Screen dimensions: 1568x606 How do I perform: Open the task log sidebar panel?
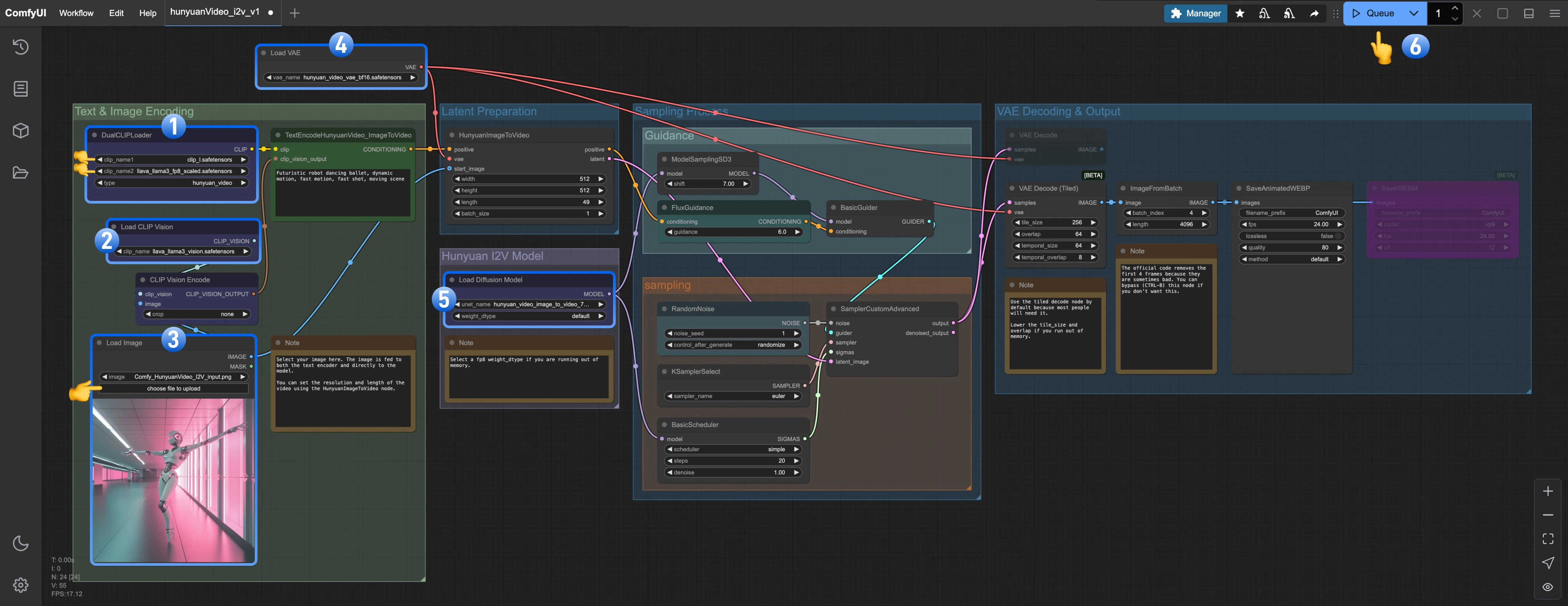tap(21, 88)
